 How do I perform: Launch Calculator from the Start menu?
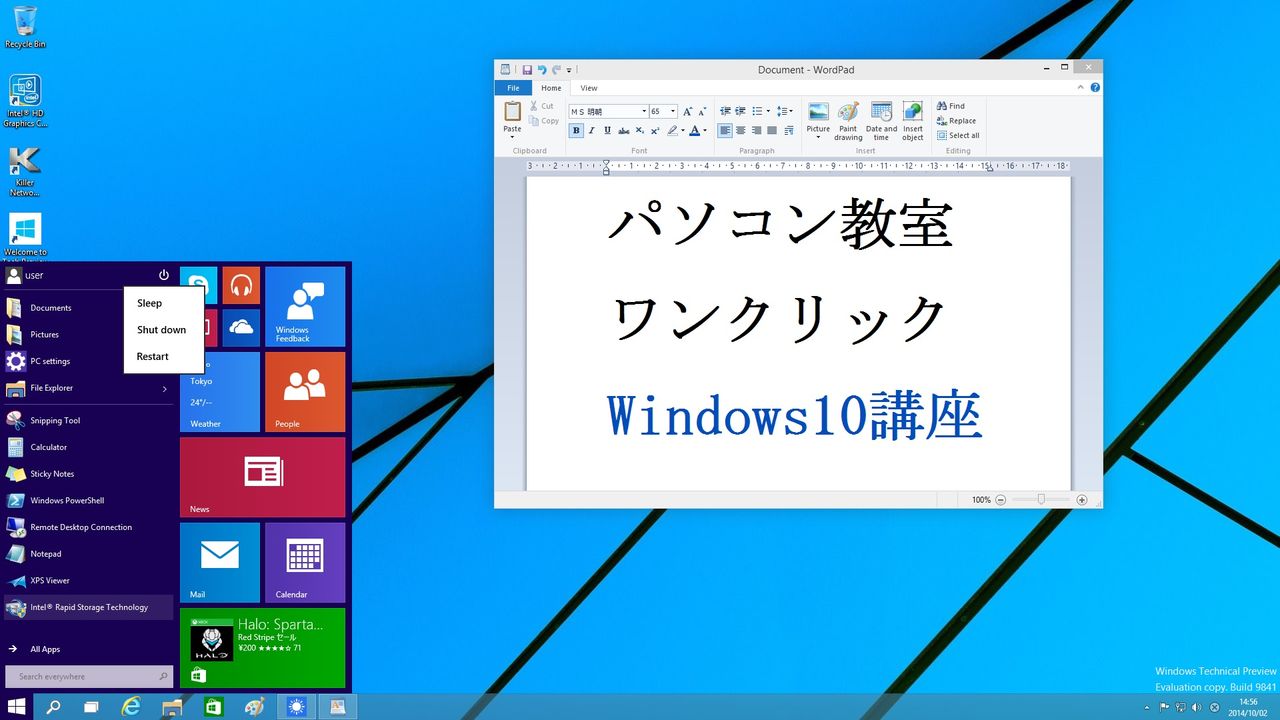(x=88, y=447)
